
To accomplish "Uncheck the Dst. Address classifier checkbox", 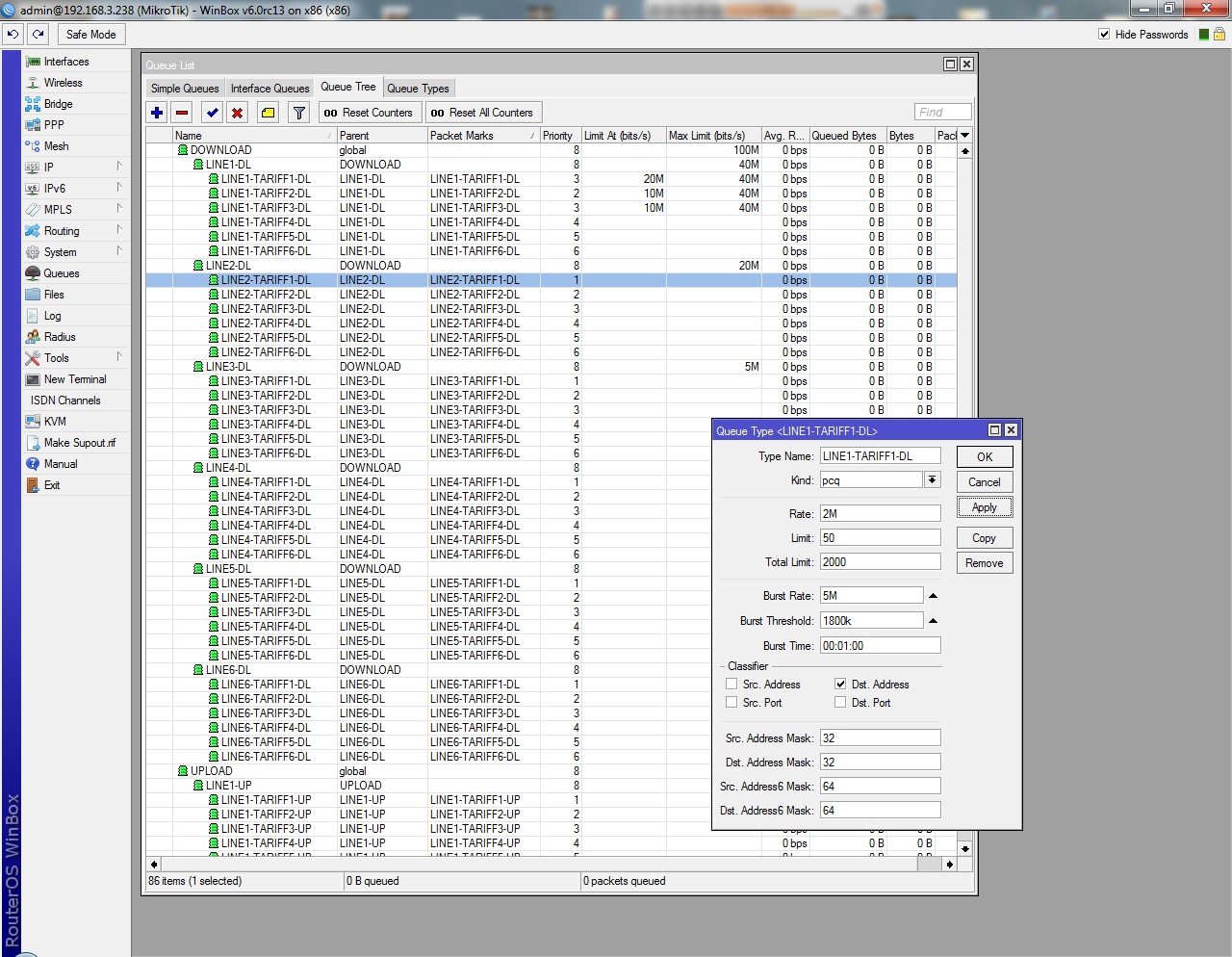I will (840, 685).
